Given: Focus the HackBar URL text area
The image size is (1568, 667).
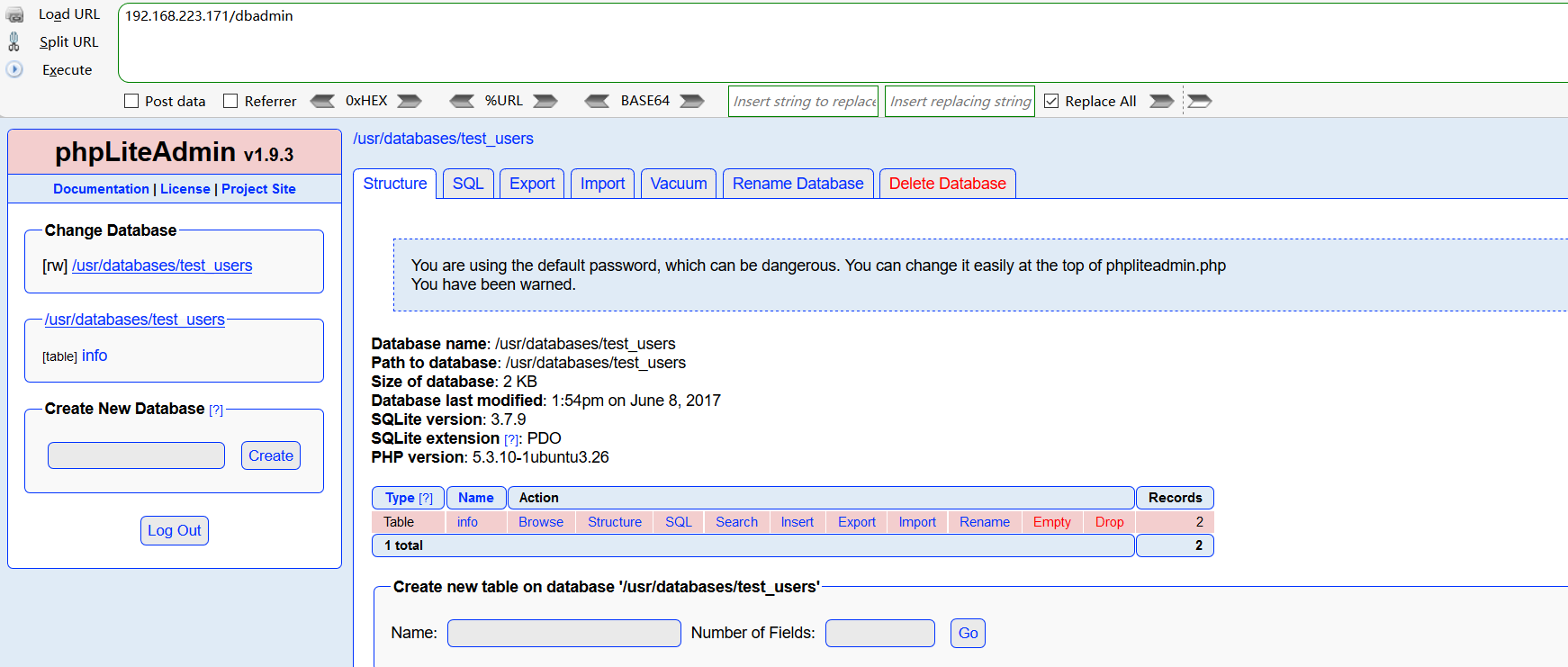Looking at the screenshot, I should (x=843, y=43).
